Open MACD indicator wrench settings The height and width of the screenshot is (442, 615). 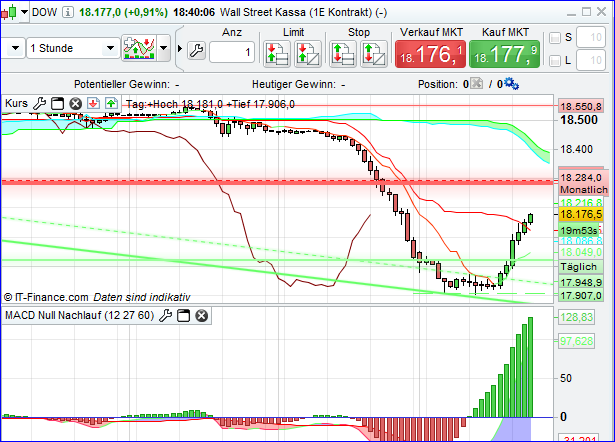(166, 315)
